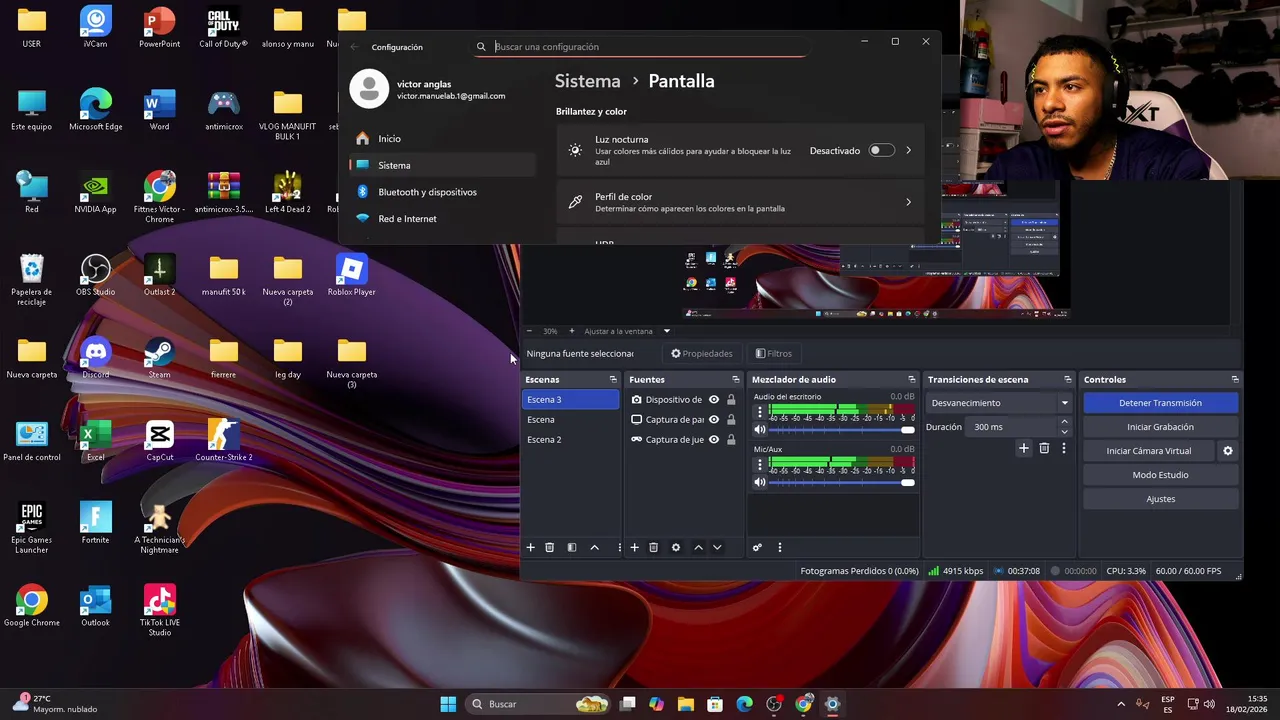Open Bluetooth y dispositivos settings
The width and height of the screenshot is (1280, 720).
click(442, 192)
